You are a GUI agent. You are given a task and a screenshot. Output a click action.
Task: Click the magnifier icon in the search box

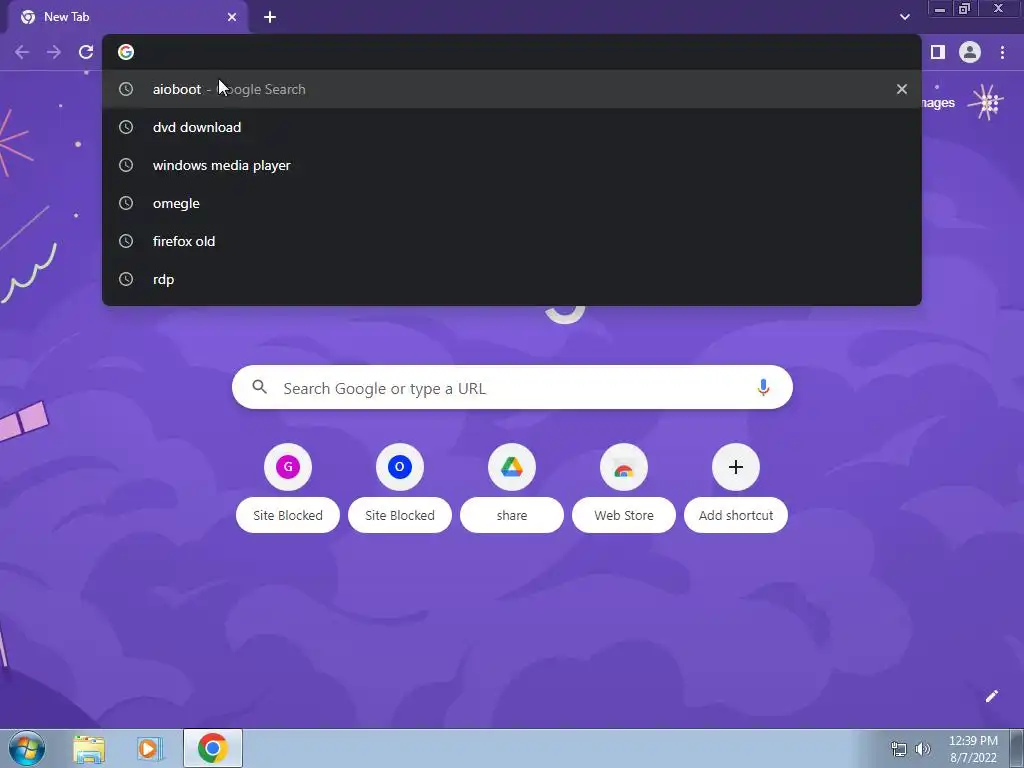coord(259,387)
